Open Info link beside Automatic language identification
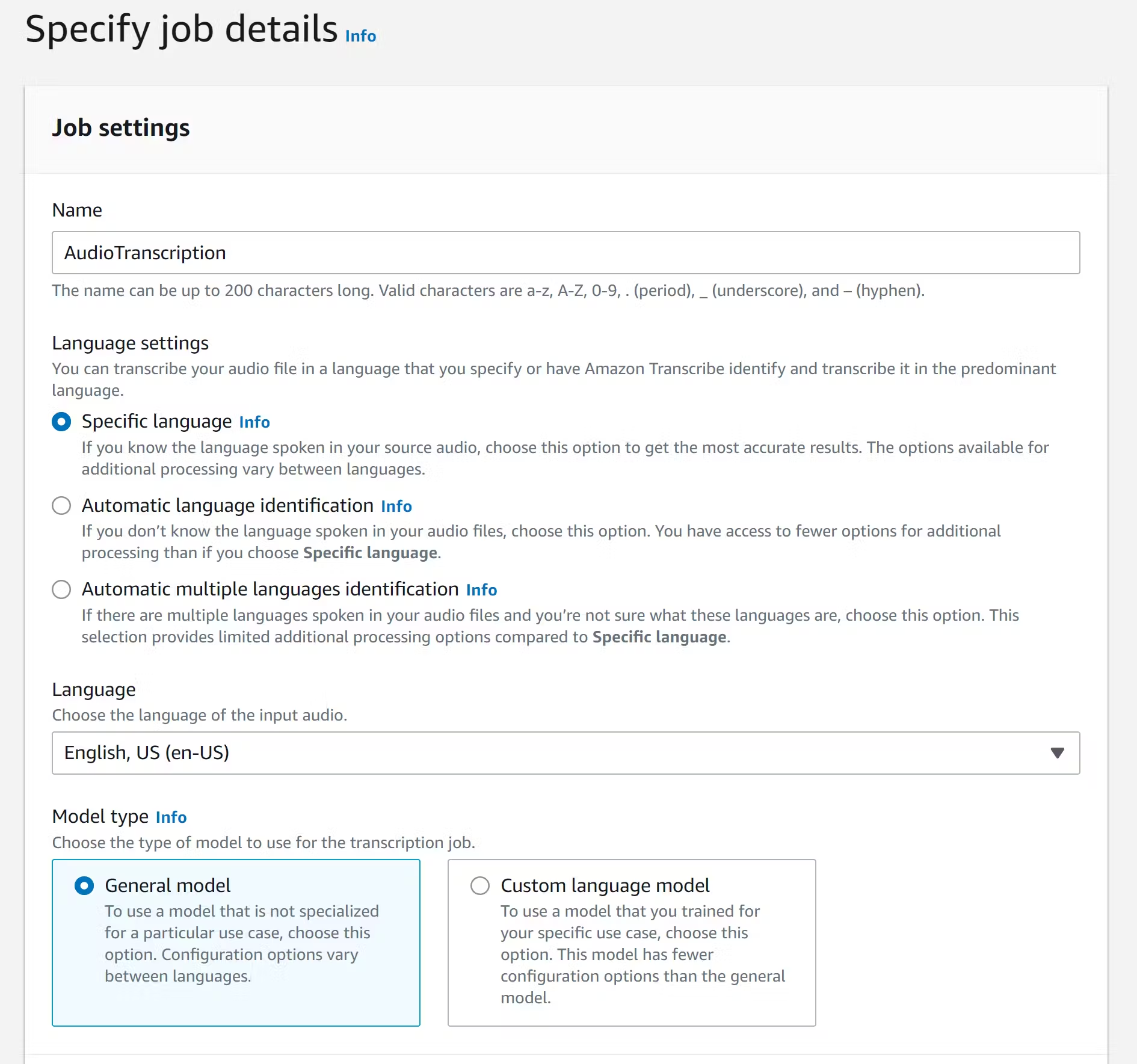The width and height of the screenshot is (1137, 1064). point(396,506)
